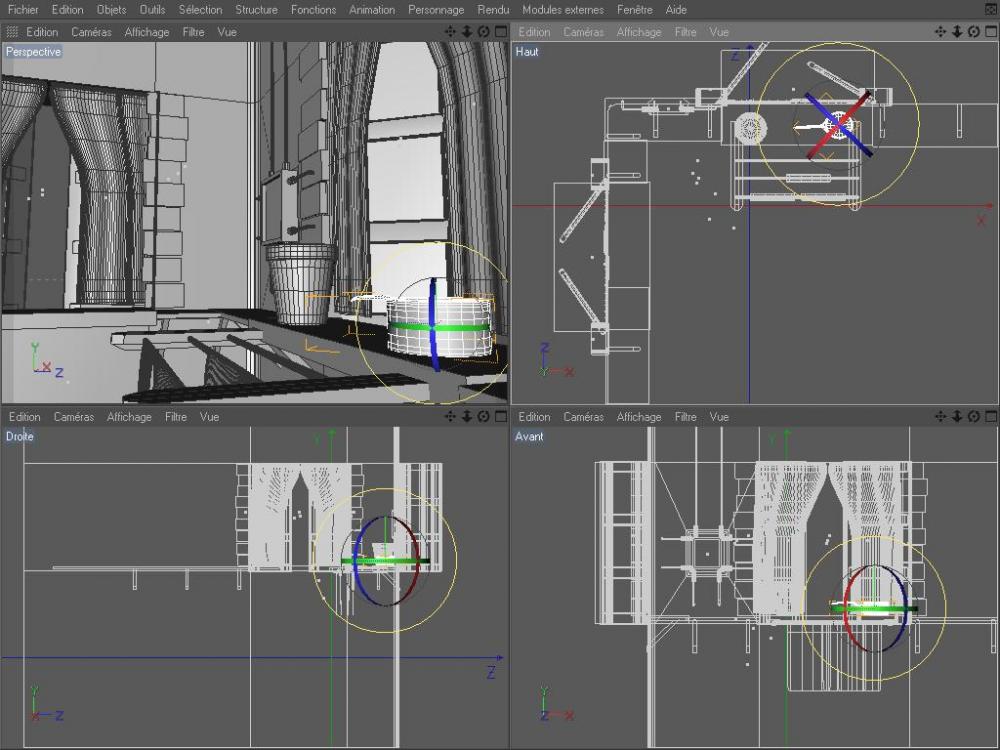1000x750 pixels.
Task: Click the pan icon in Avant viewport header
Action: 940,417
